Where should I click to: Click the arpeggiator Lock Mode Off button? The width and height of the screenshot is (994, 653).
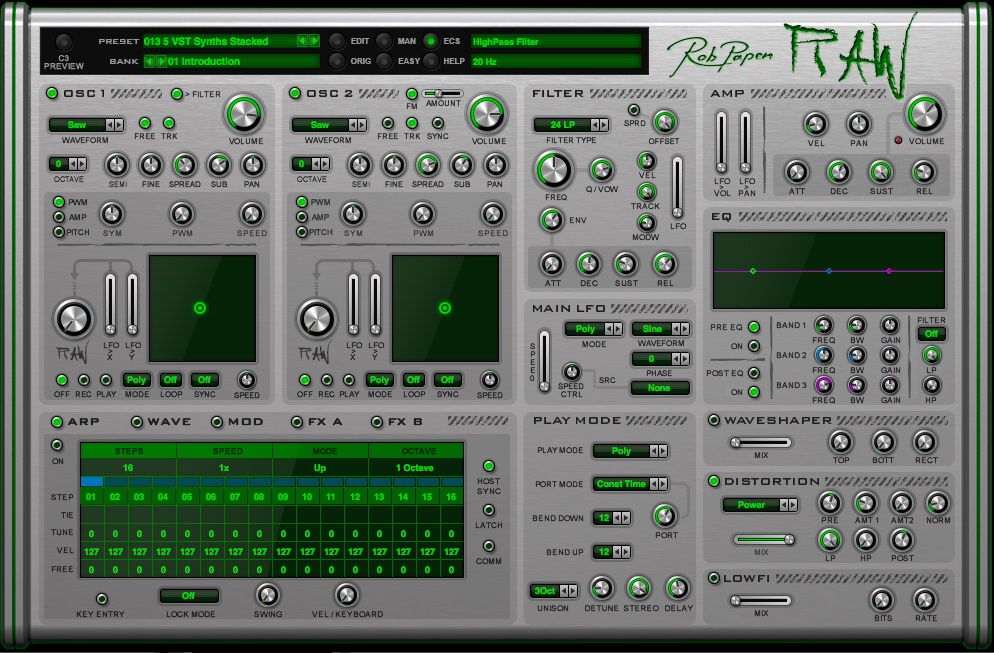(x=189, y=596)
